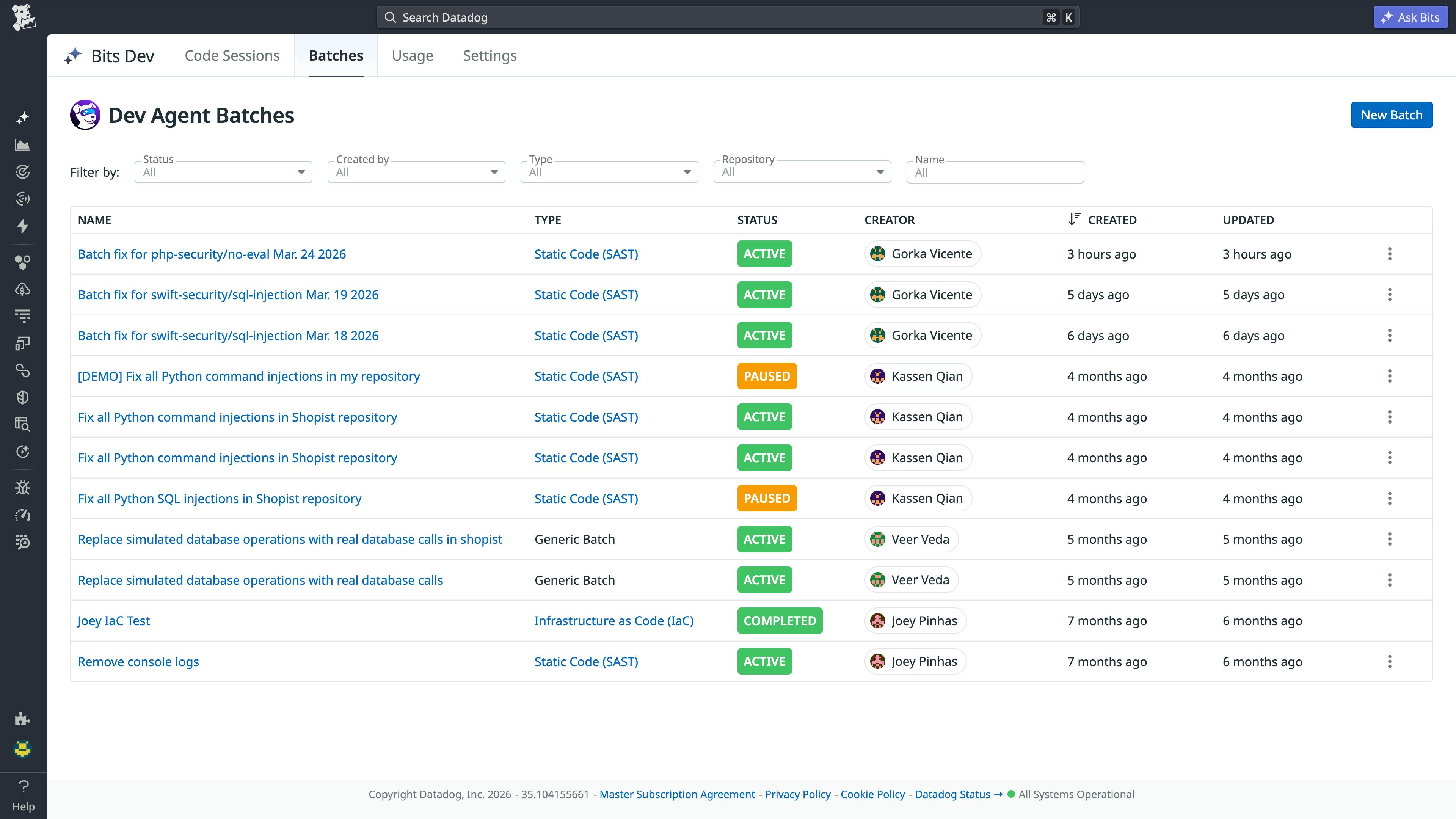Click the New Batch button
The width and height of the screenshot is (1456, 819).
click(x=1392, y=115)
